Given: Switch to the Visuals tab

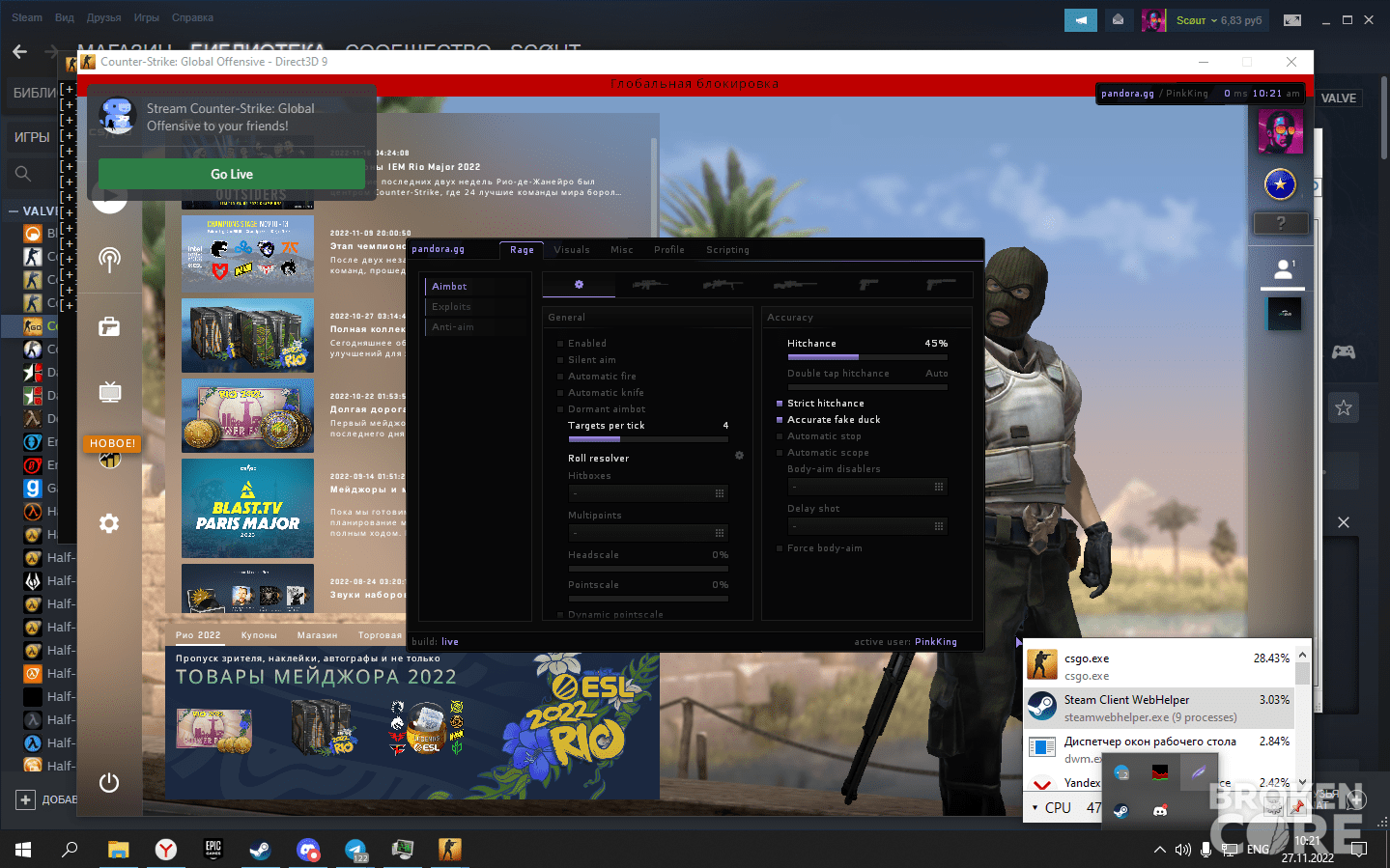Looking at the screenshot, I should (572, 250).
